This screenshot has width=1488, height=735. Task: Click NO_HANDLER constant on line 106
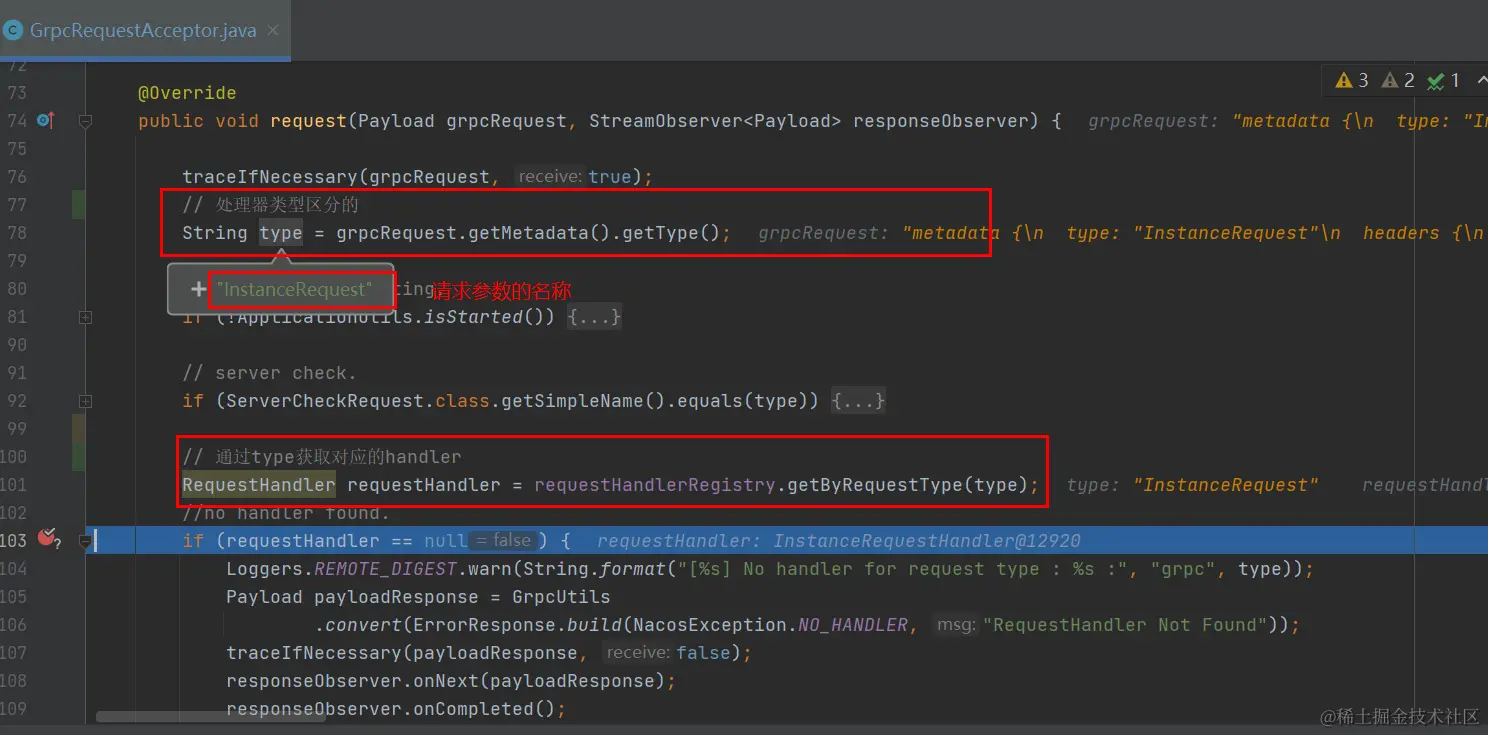pos(853,625)
